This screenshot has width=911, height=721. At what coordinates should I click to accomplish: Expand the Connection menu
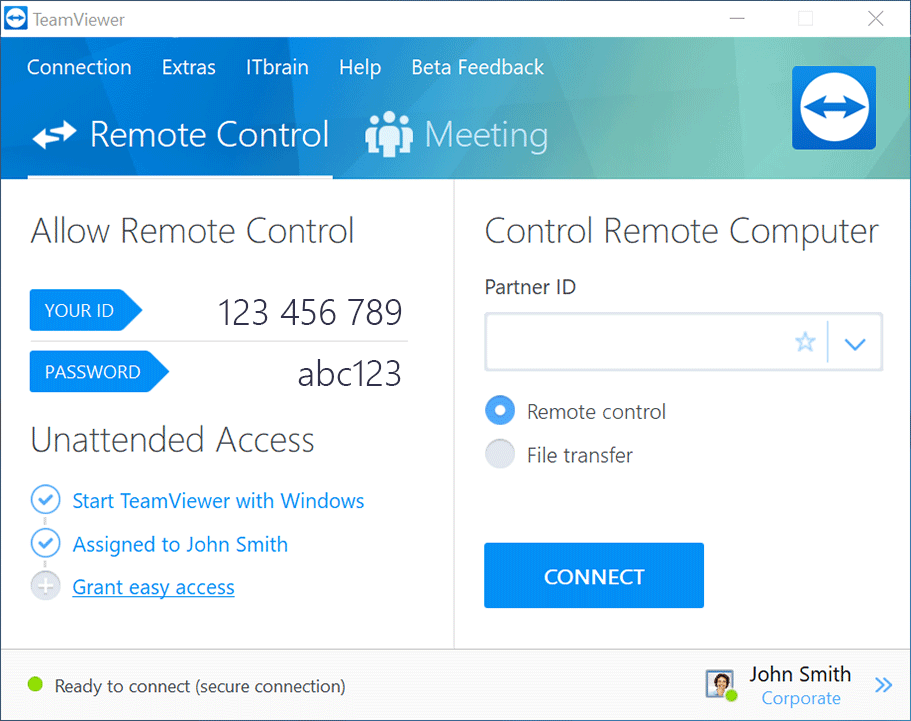pyautogui.click(x=79, y=67)
